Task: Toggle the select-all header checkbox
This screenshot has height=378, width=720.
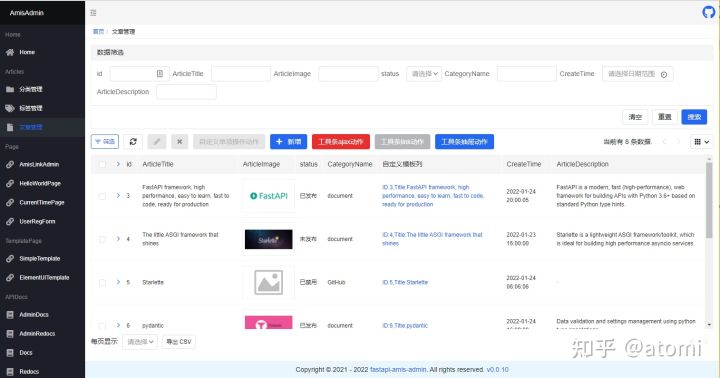Action: [102, 164]
